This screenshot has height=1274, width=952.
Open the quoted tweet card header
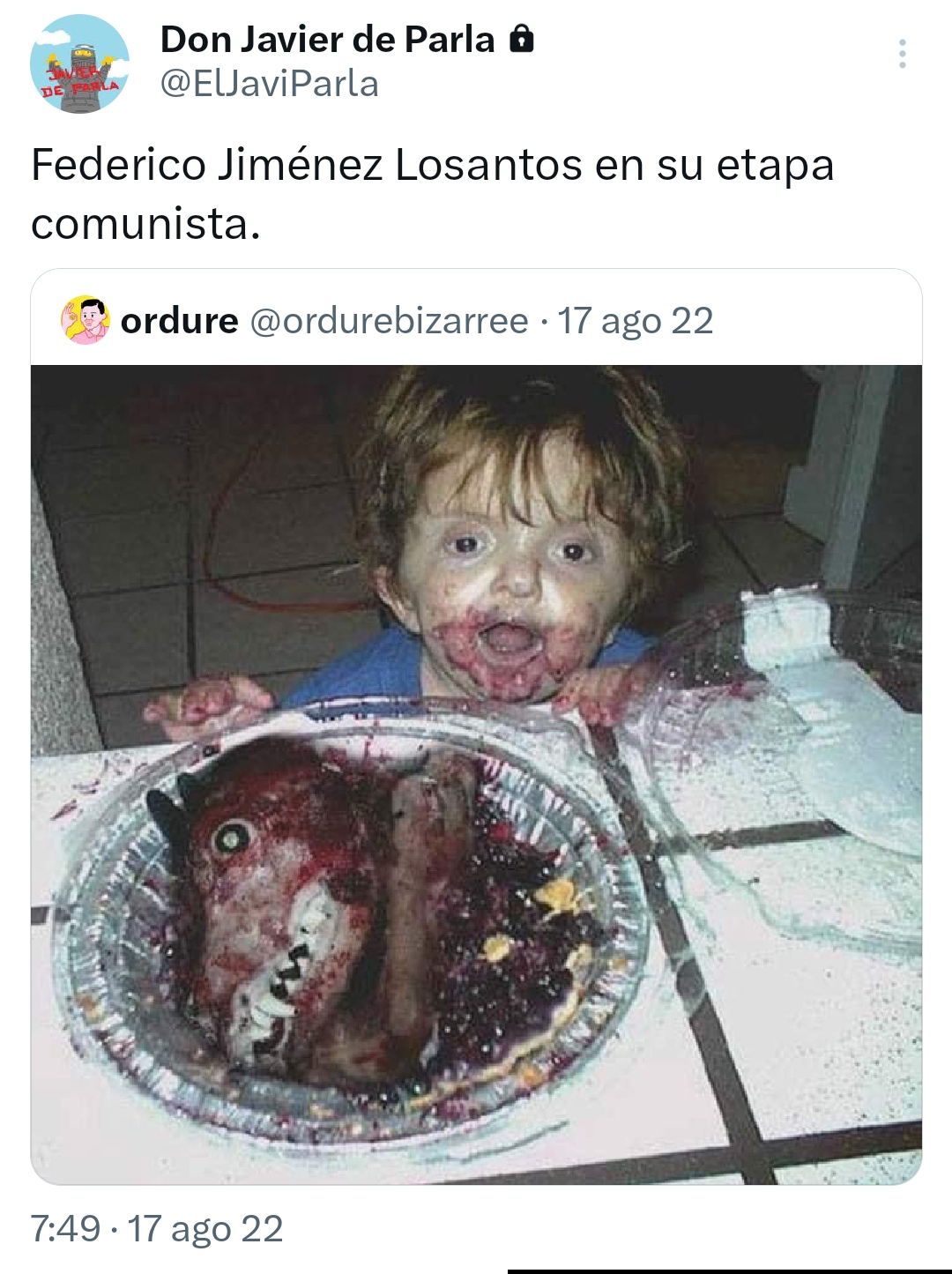[x=476, y=319]
